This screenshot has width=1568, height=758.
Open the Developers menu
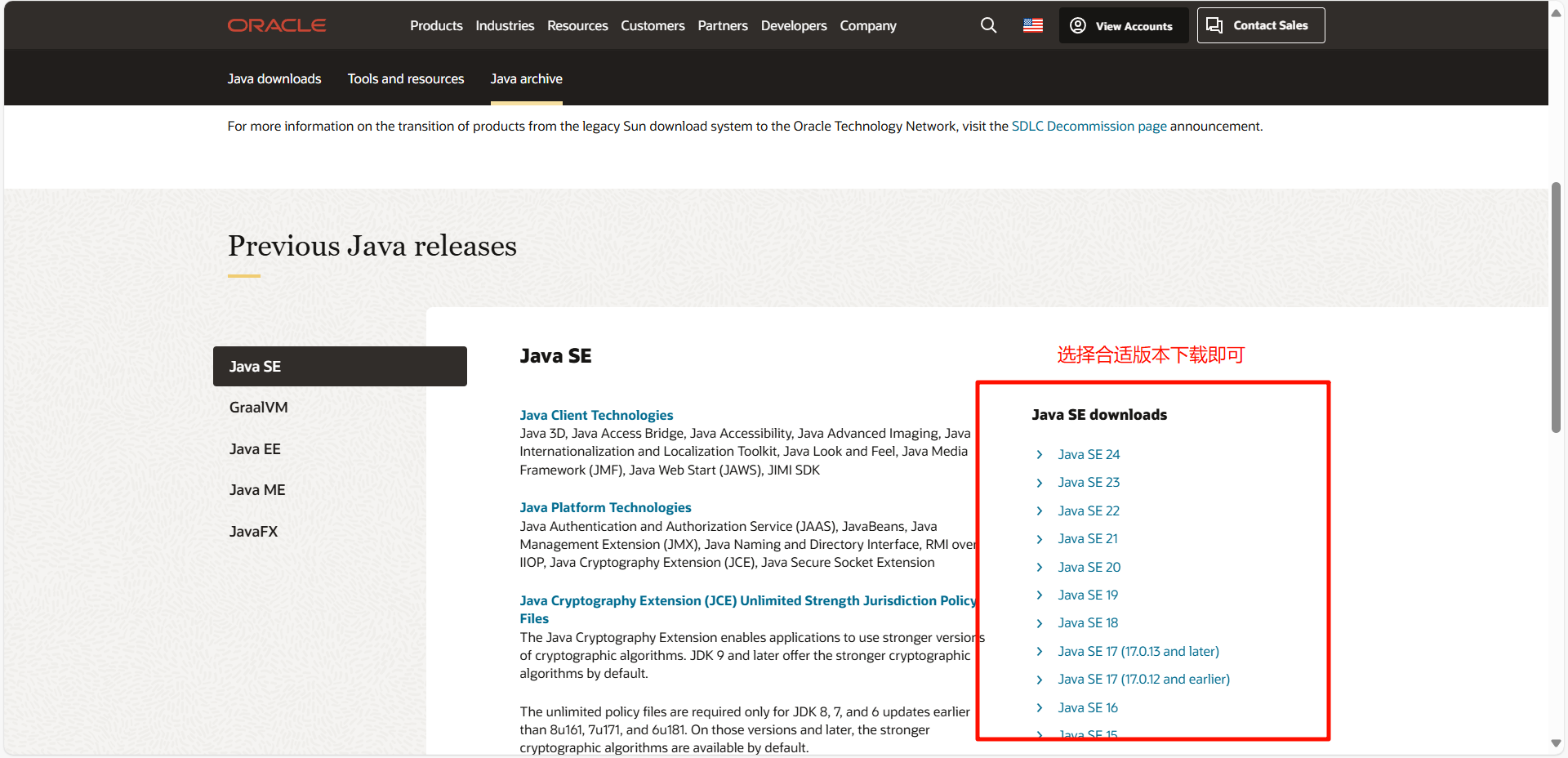click(794, 25)
